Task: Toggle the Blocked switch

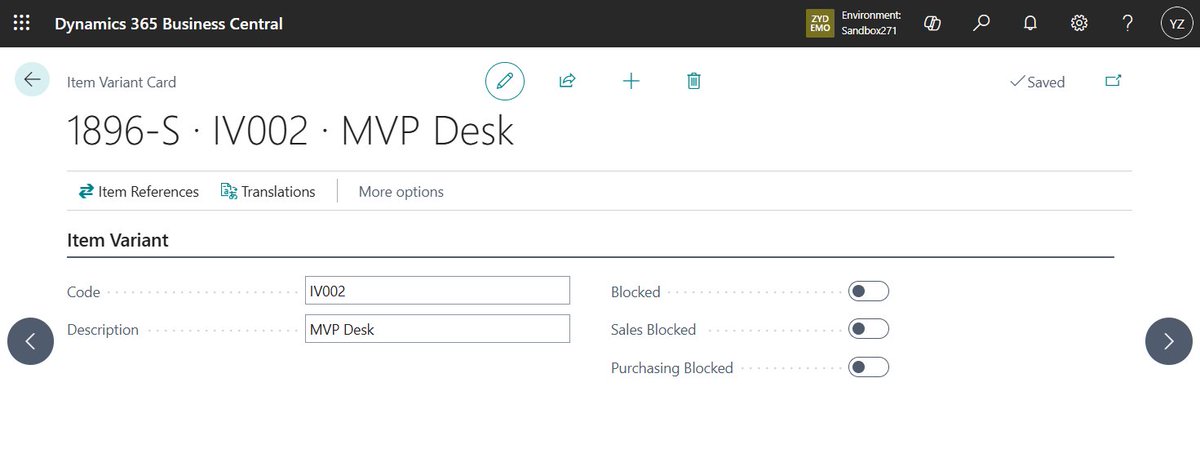Action: (868, 291)
